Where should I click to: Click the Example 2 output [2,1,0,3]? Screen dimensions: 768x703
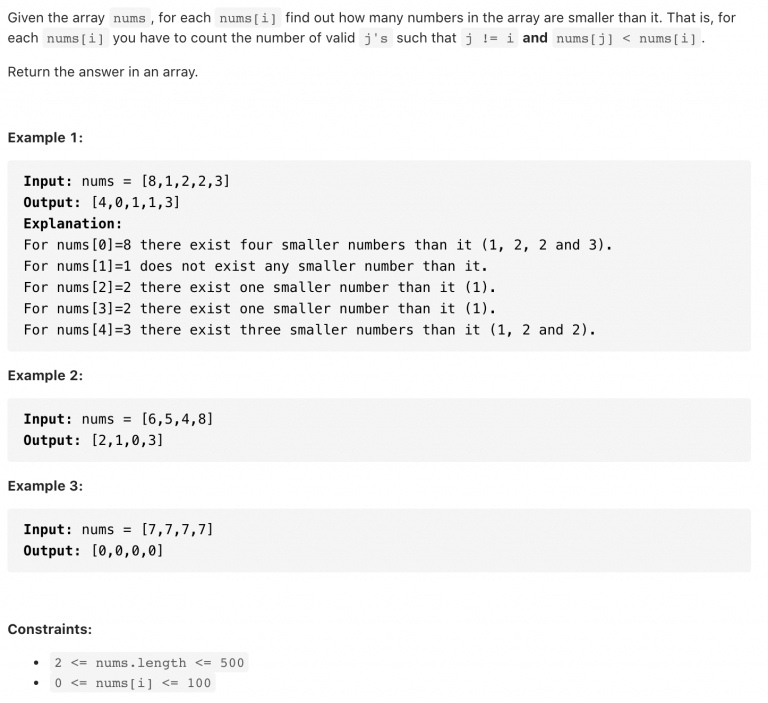point(127,440)
